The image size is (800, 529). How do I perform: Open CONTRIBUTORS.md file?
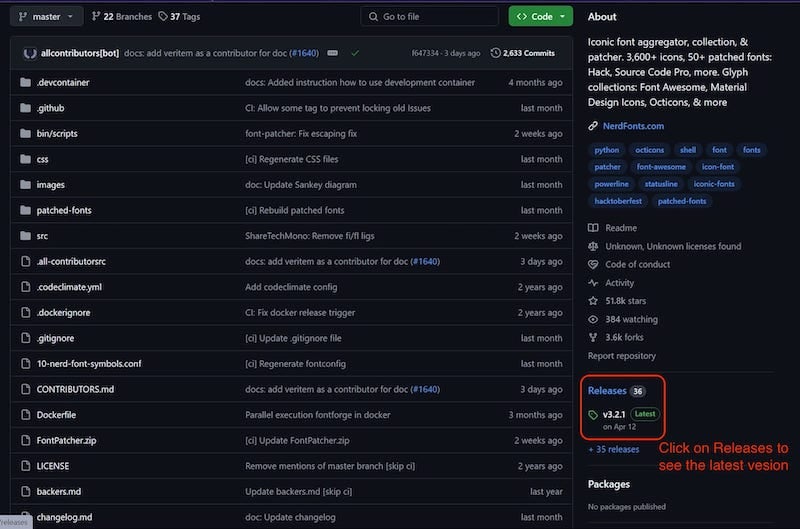[75, 389]
